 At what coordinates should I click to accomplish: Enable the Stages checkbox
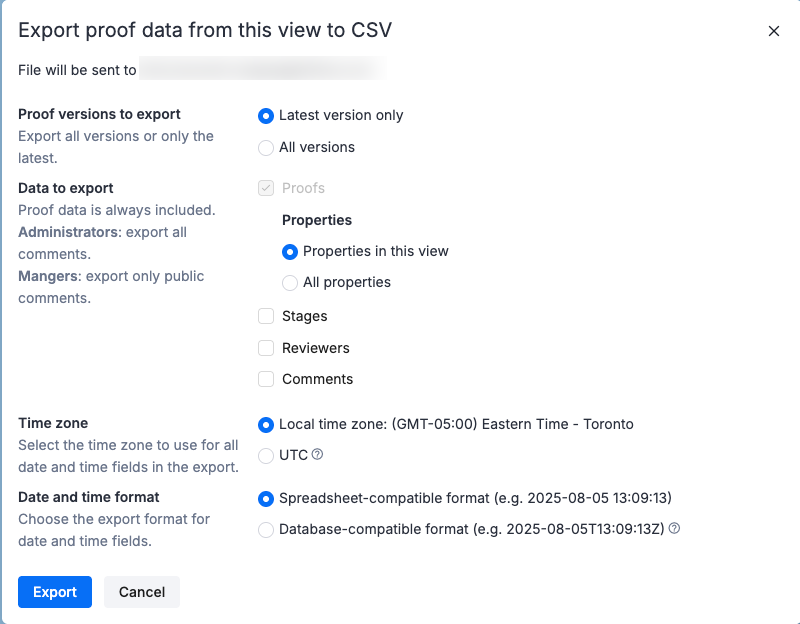pos(266,315)
